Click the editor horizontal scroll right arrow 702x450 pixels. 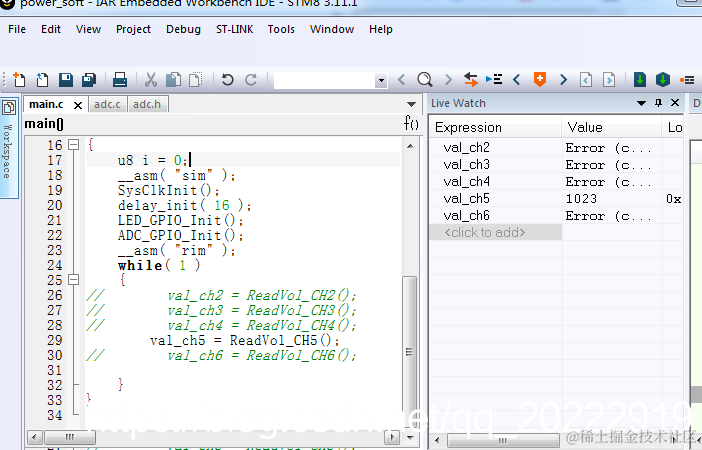coord(393,437)
